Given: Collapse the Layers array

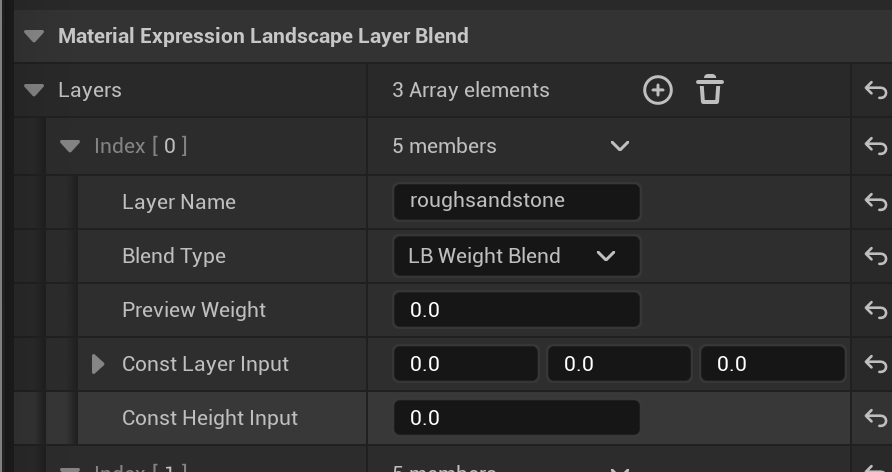Looking at the screenshot, I should [35, 91].
